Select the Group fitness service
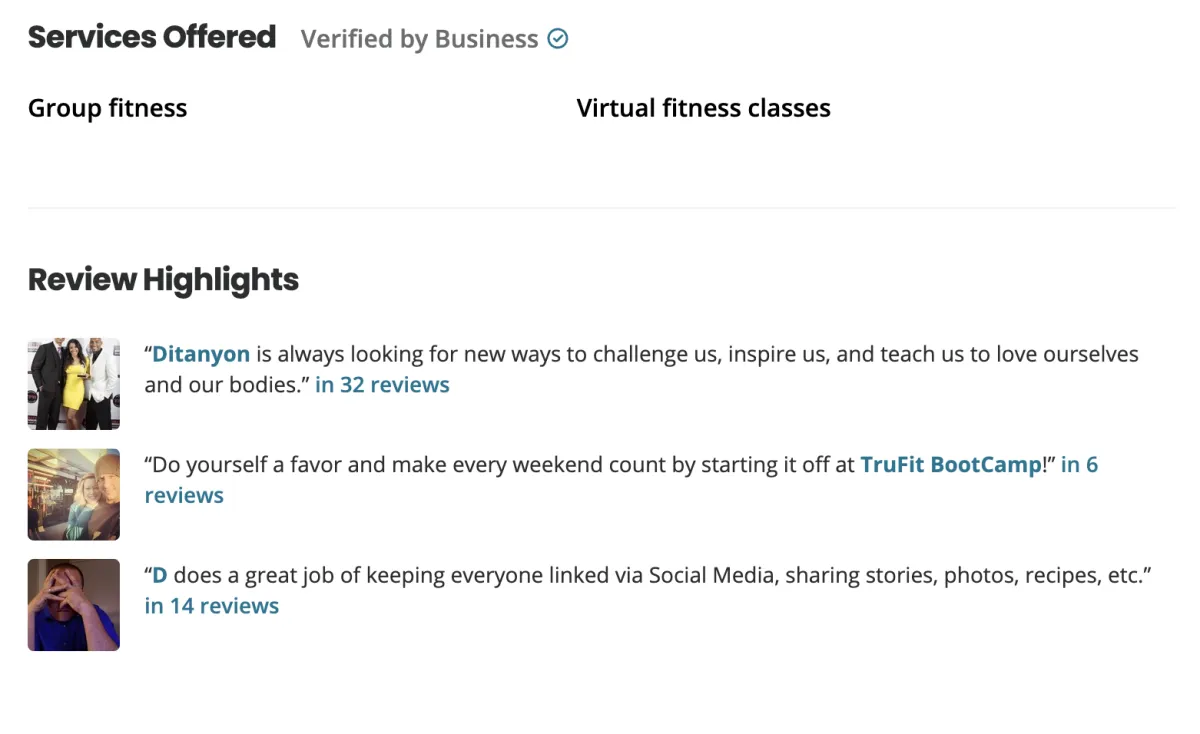 [107, 108]
